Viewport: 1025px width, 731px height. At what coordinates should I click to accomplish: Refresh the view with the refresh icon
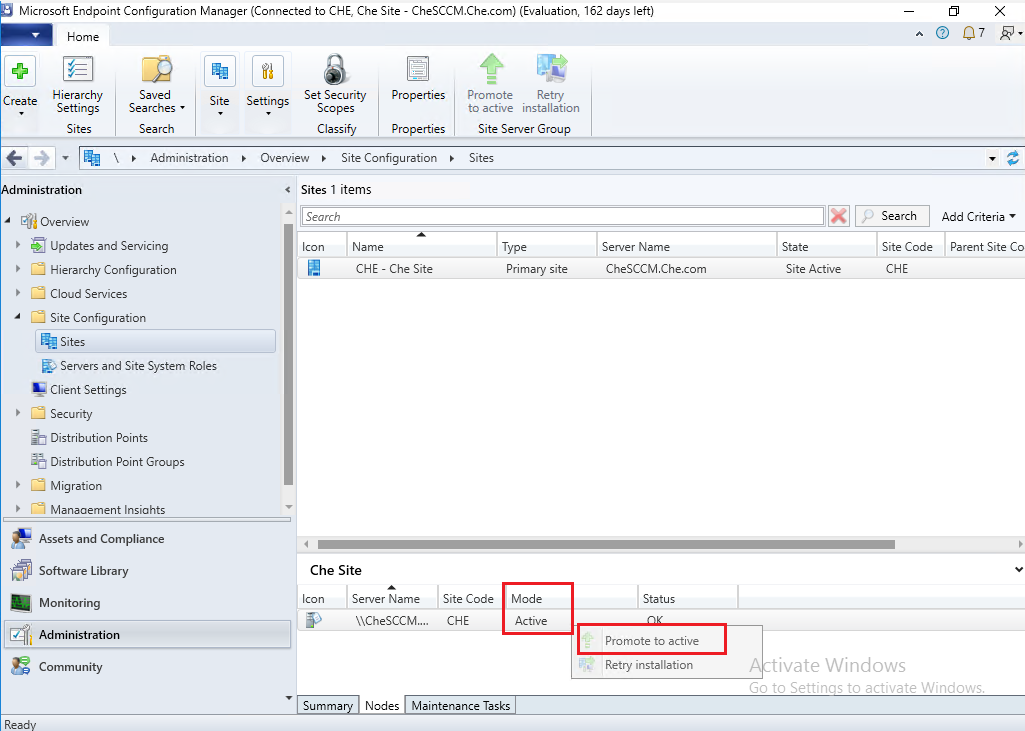1013,158
